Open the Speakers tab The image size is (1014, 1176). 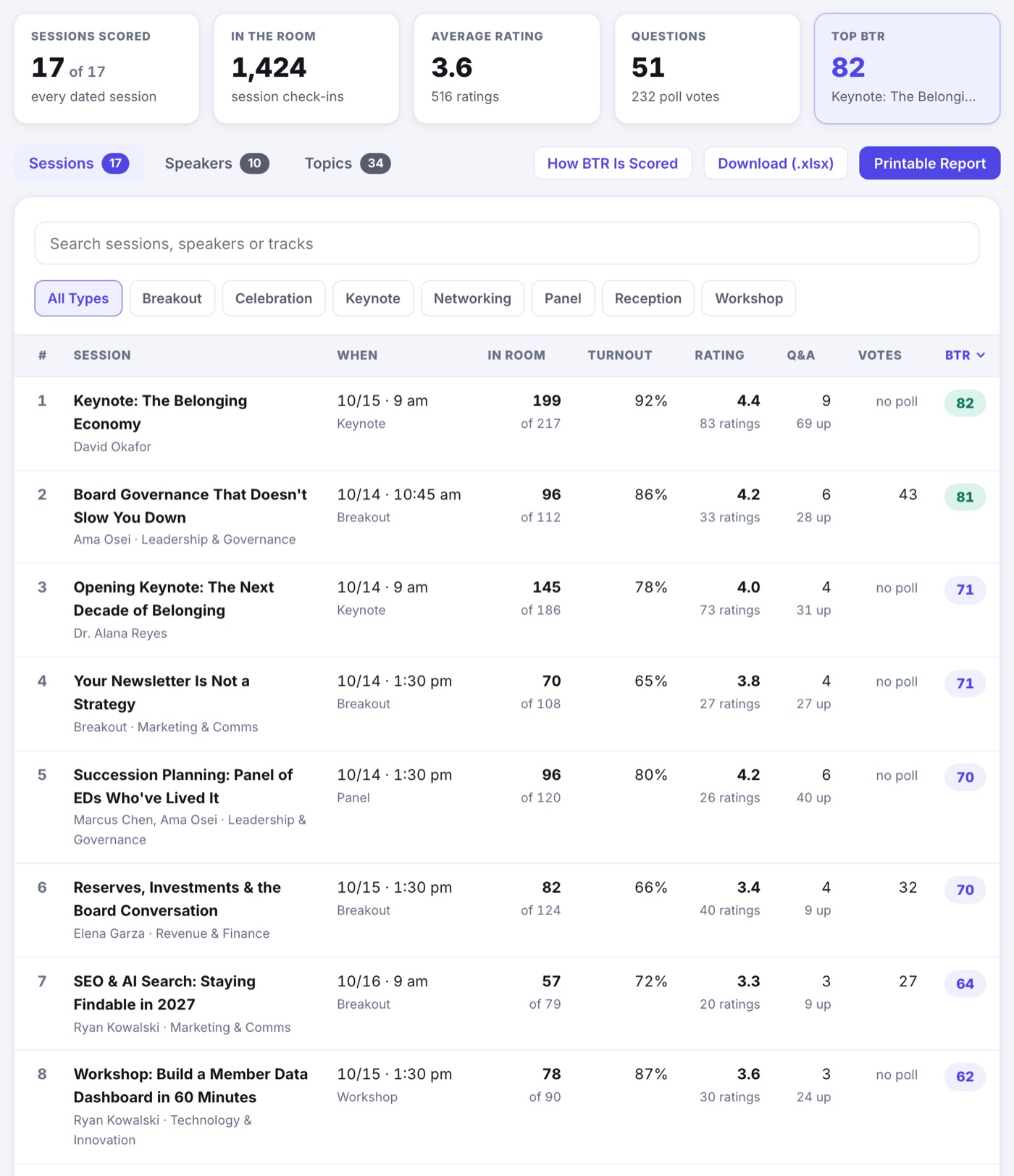tap(217, 164)
